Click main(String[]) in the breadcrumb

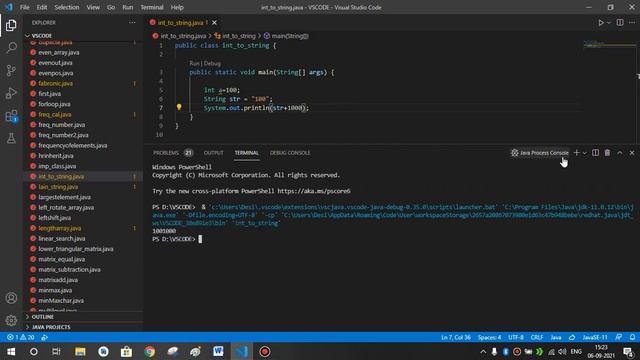[x=290, y=36]
